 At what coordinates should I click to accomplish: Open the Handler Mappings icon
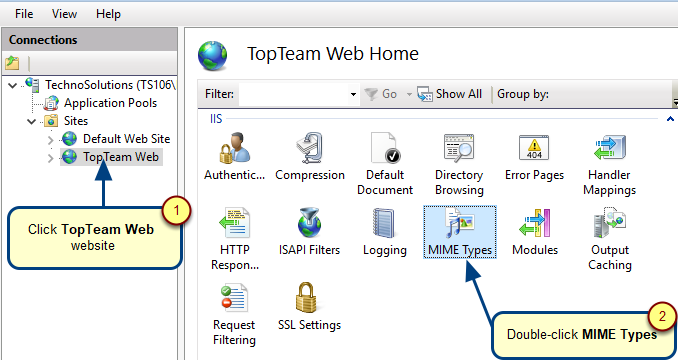[x=609, y=148]
